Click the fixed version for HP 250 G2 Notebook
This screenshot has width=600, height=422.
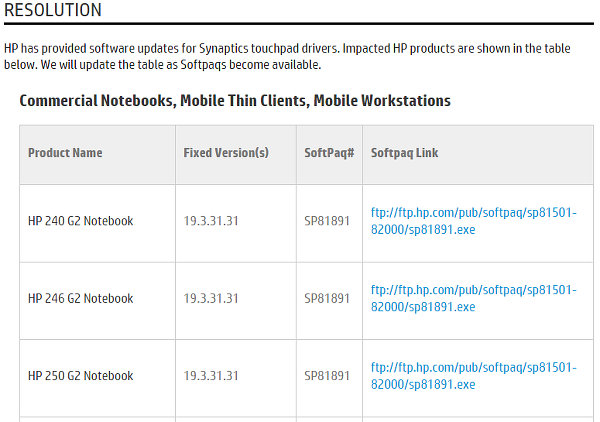[211, 376]
